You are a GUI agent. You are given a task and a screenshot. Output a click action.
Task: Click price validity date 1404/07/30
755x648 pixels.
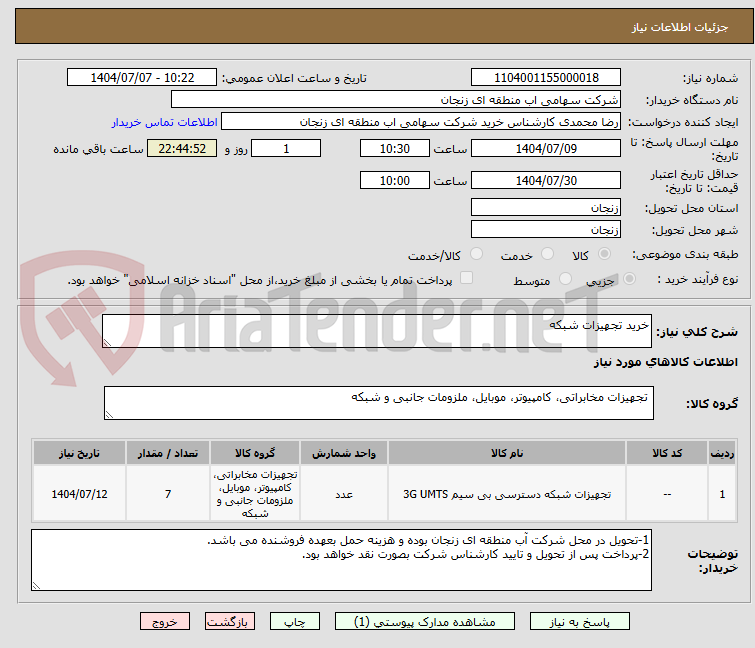click(x=546, y=181)
